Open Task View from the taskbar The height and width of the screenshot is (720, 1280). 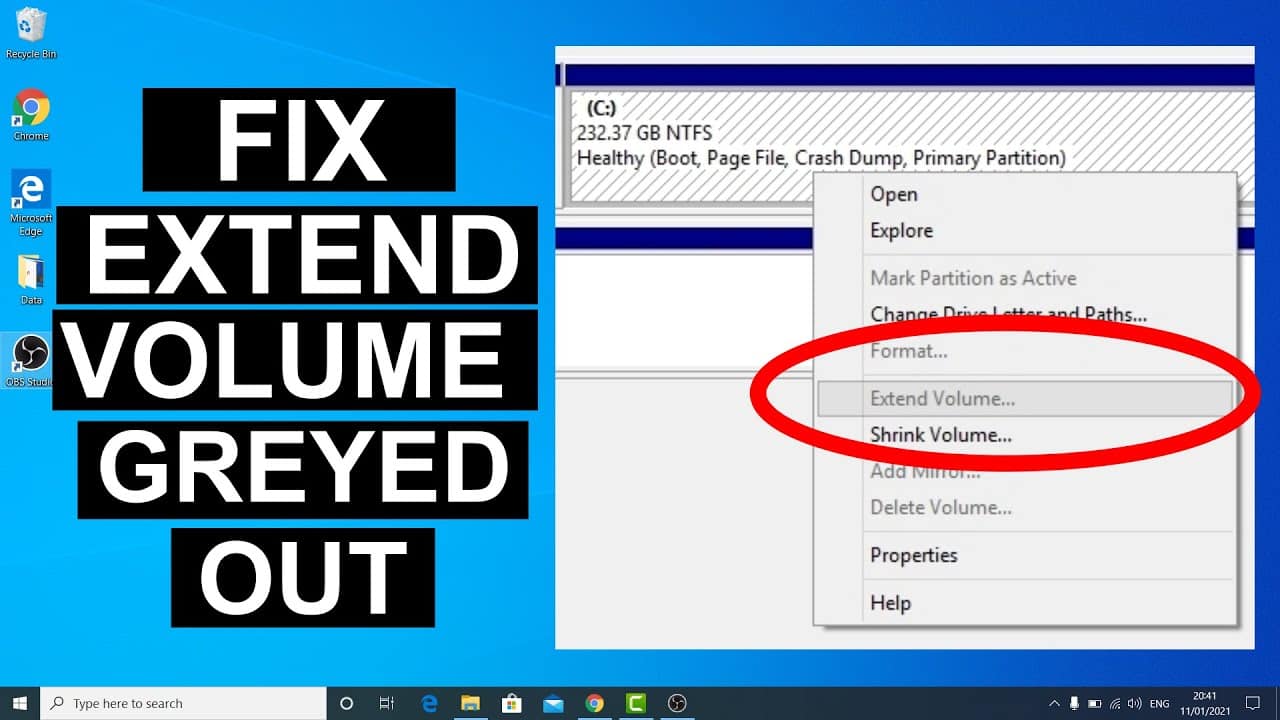click(387, 703)
